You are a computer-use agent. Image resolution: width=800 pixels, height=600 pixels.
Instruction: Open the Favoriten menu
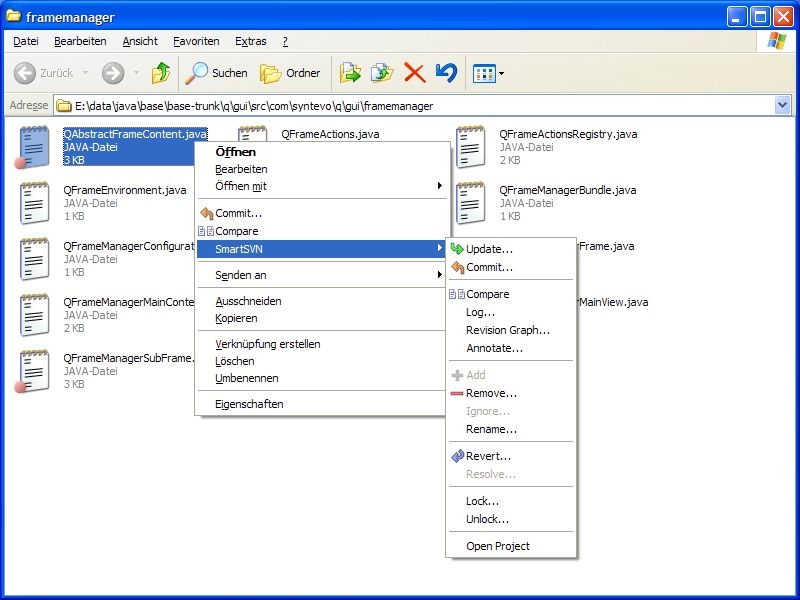[x=196, y=41]
